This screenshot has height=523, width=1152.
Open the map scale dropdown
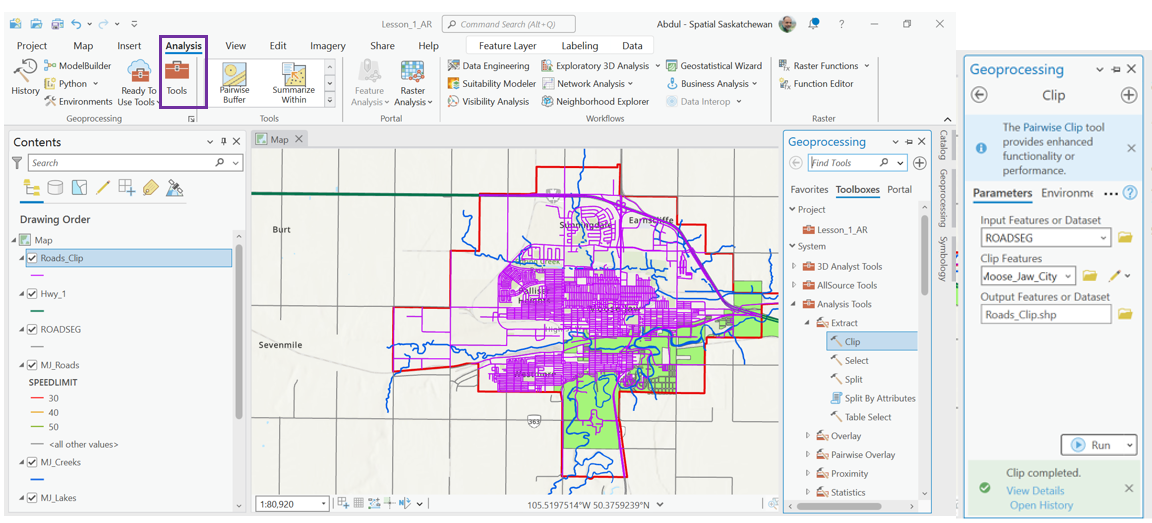tap(323, 504)
